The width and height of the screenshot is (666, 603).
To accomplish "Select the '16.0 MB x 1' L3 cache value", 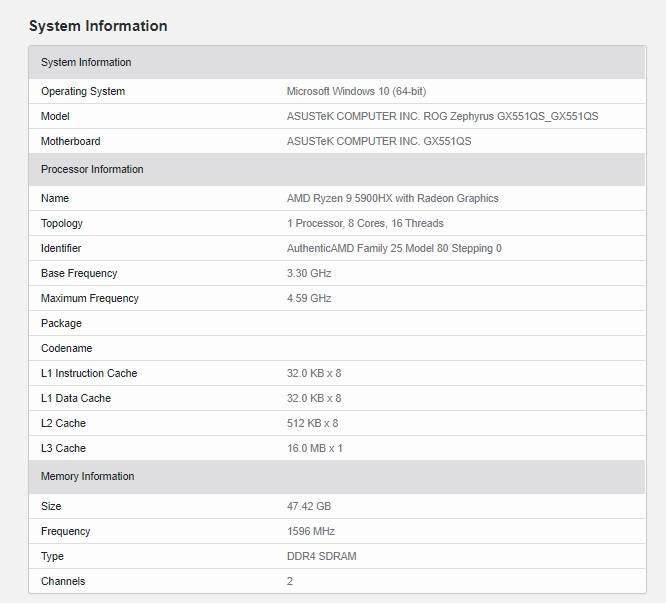I will click(x=315, y=449).
